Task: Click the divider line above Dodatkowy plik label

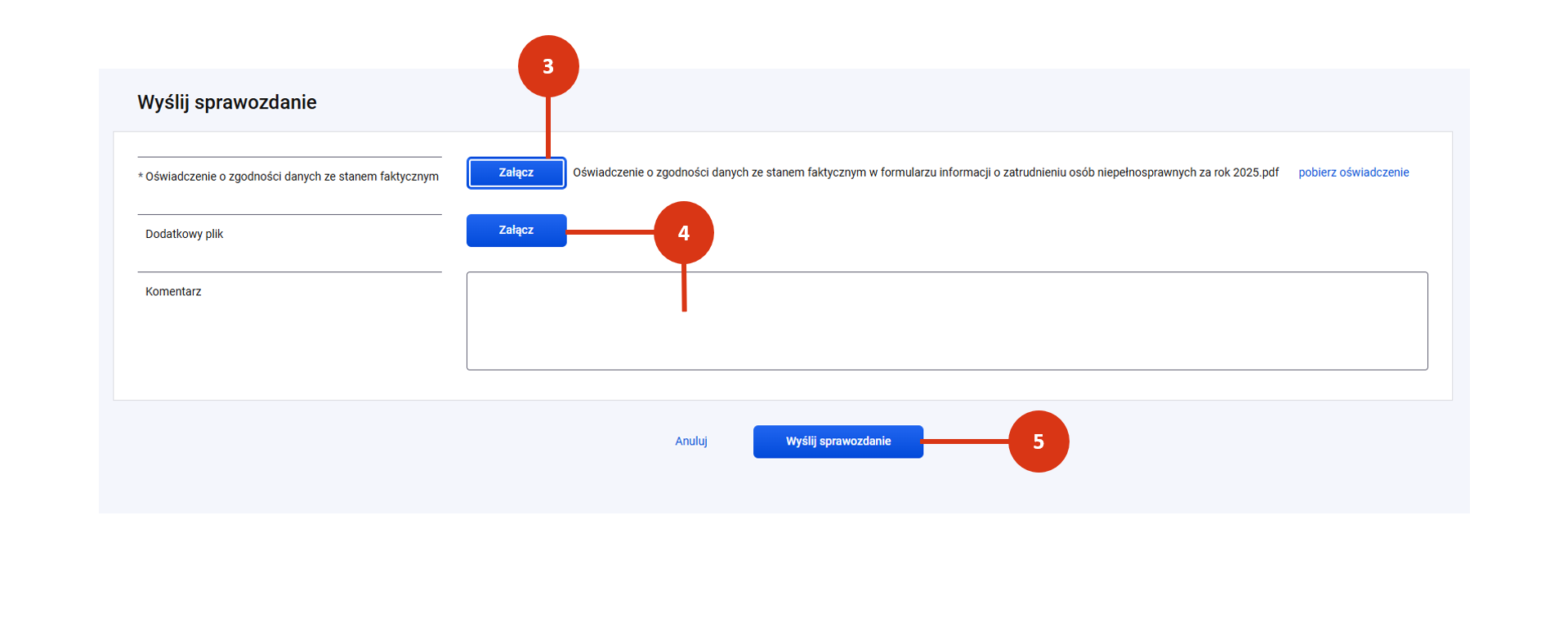Action: 289,215
